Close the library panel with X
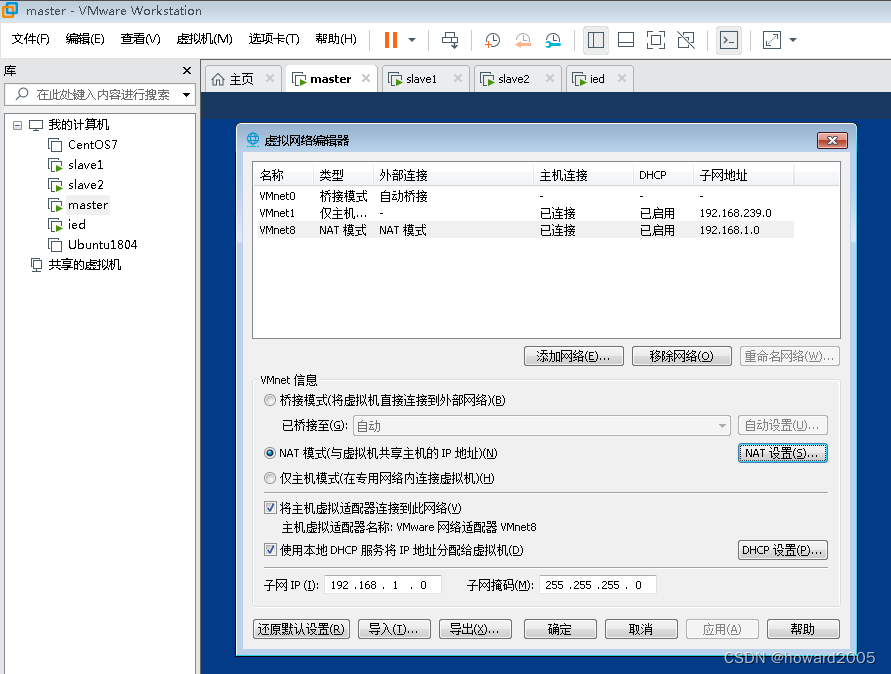891x674 pixels. [186, 70]
